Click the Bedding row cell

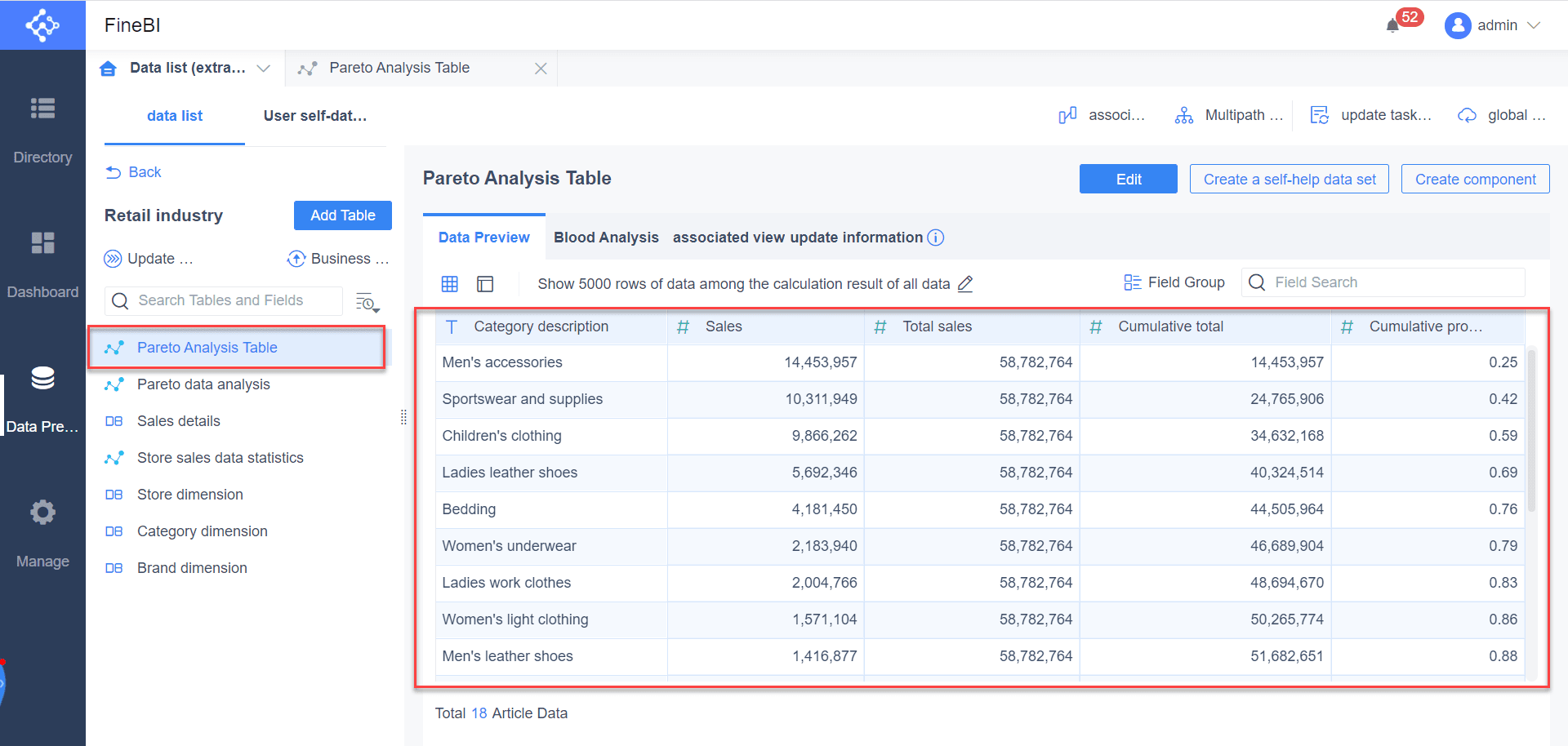point(551,509)
